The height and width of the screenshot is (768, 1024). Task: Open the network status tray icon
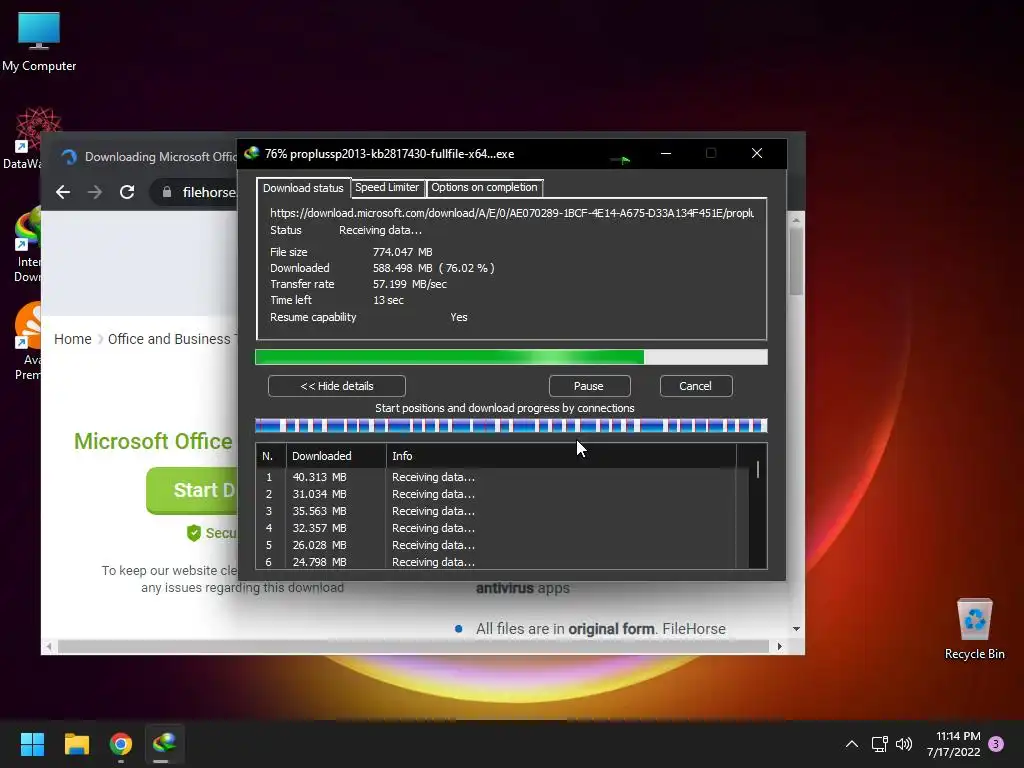tap(879, 744)
